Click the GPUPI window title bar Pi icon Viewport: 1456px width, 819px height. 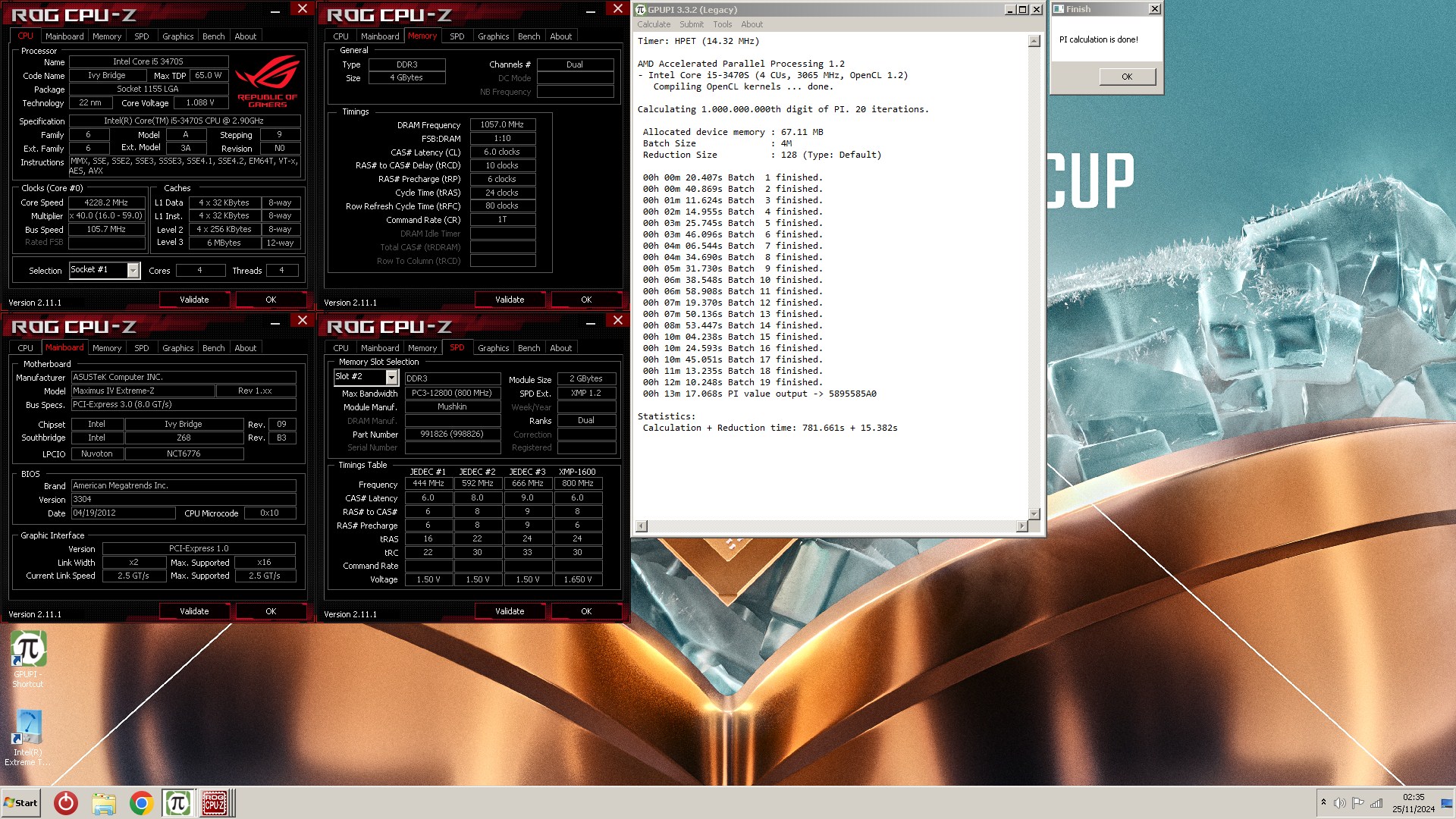pyautogui.click(x=641, y=9)
